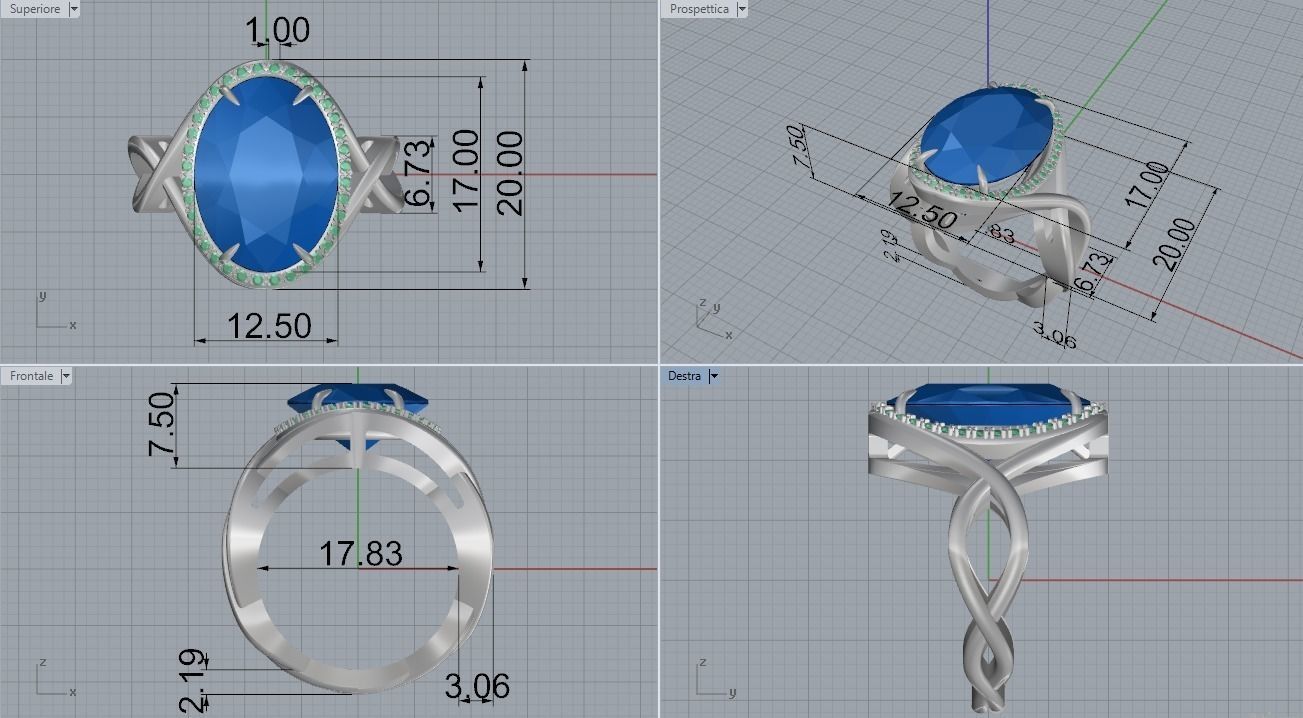This screenshot has width=1303, height=718.
Task: Select the Frontale viewport label
Action: (x=31, y=376)
